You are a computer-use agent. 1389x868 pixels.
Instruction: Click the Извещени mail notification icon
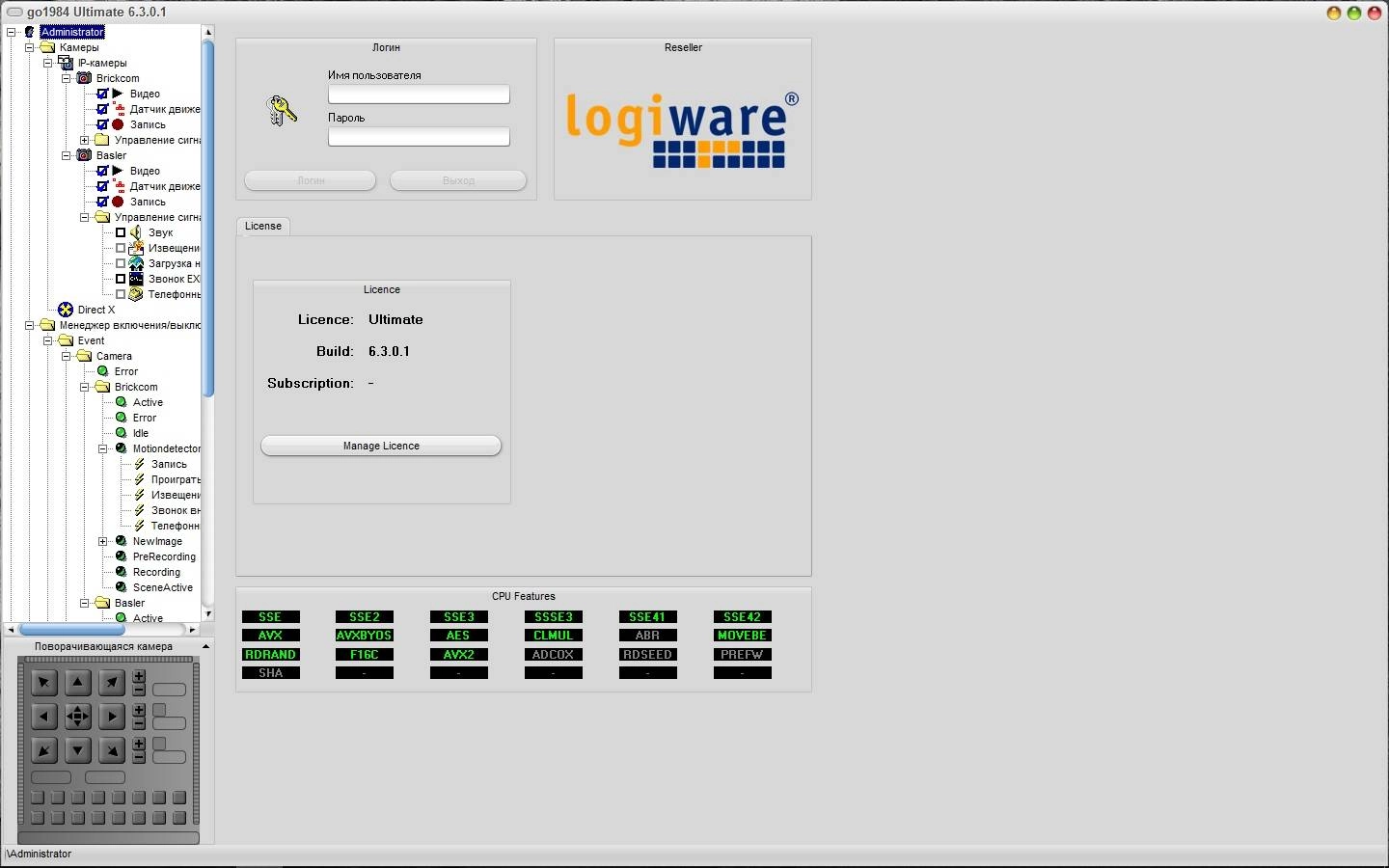tap(136, 248)
